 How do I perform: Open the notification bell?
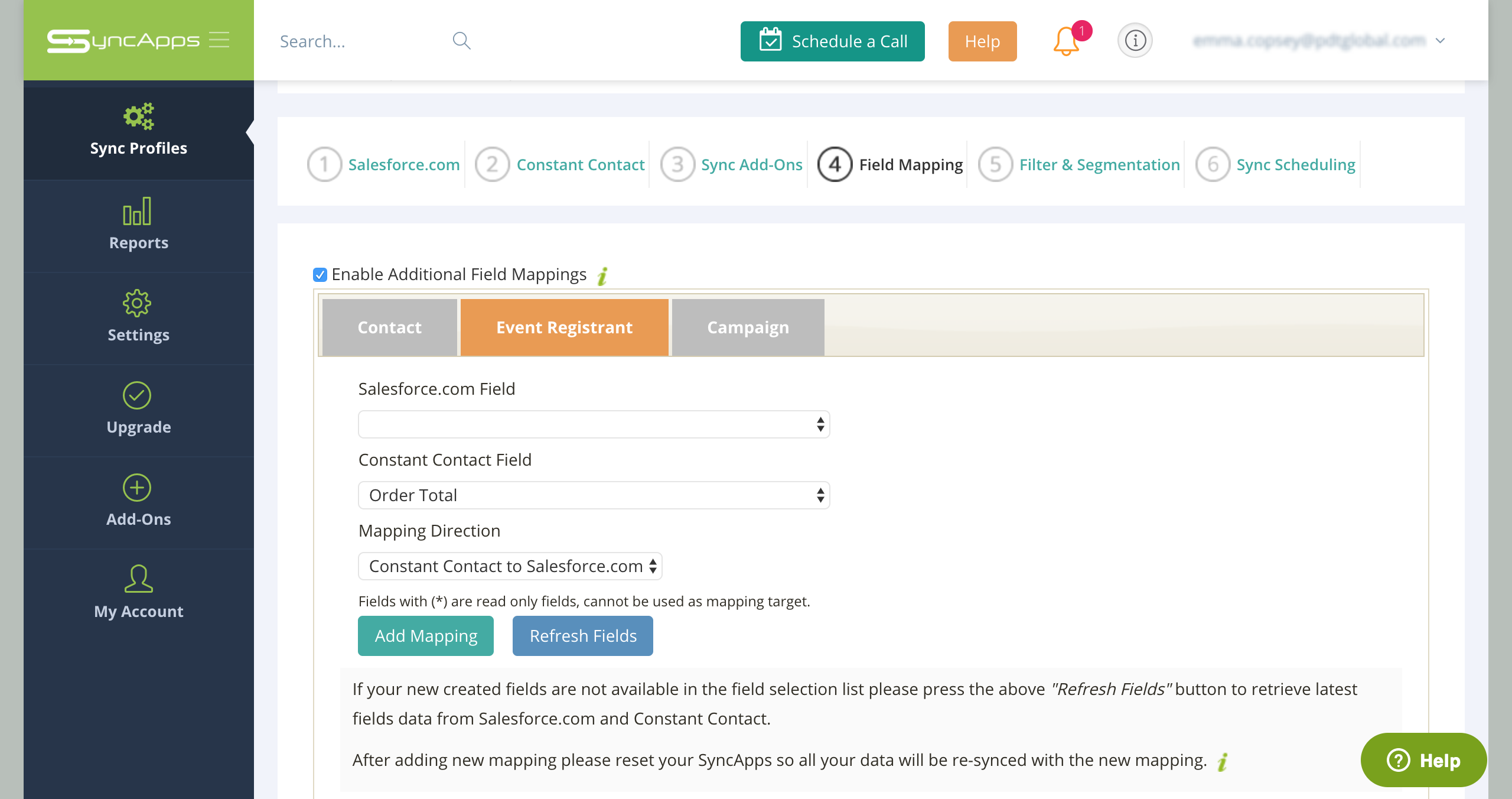(1066, 41)
